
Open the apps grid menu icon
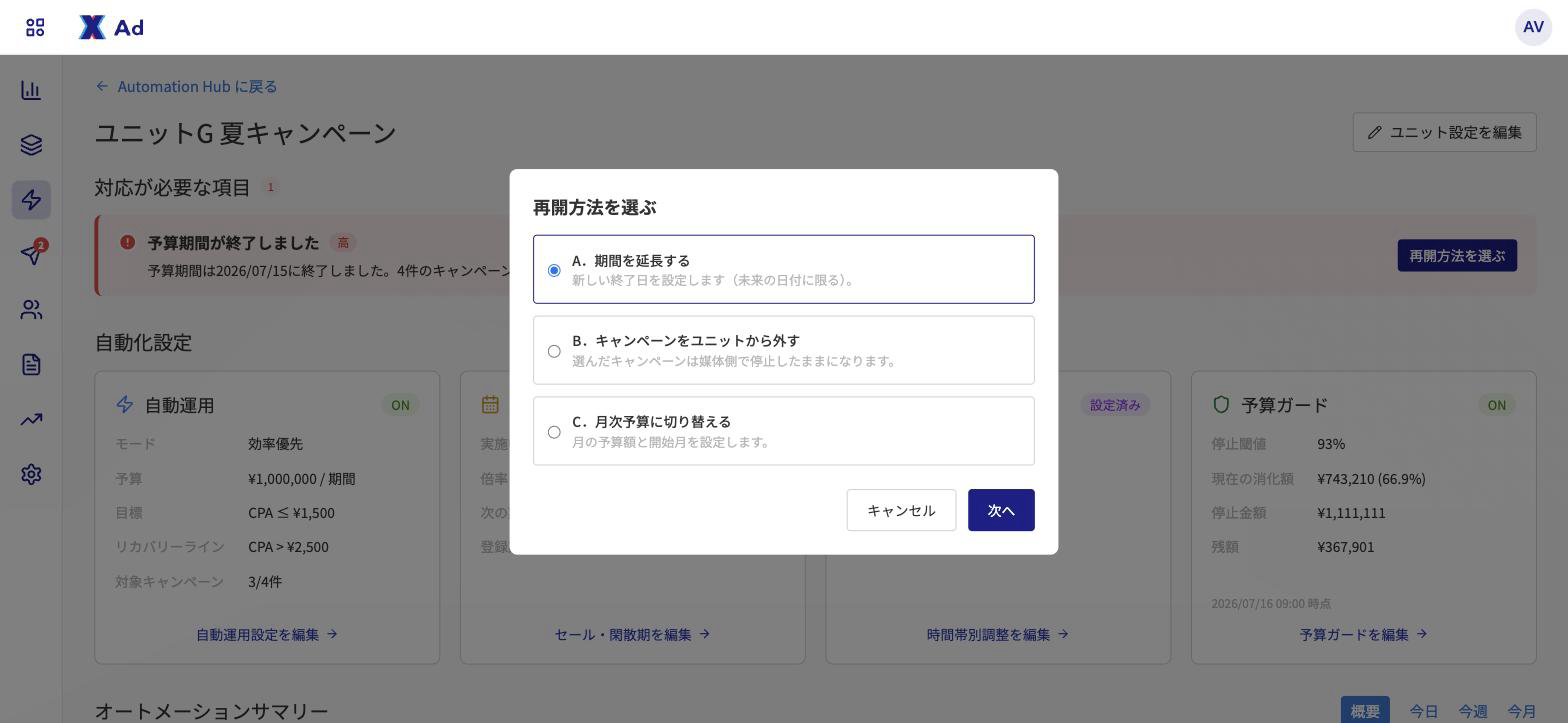35,27
